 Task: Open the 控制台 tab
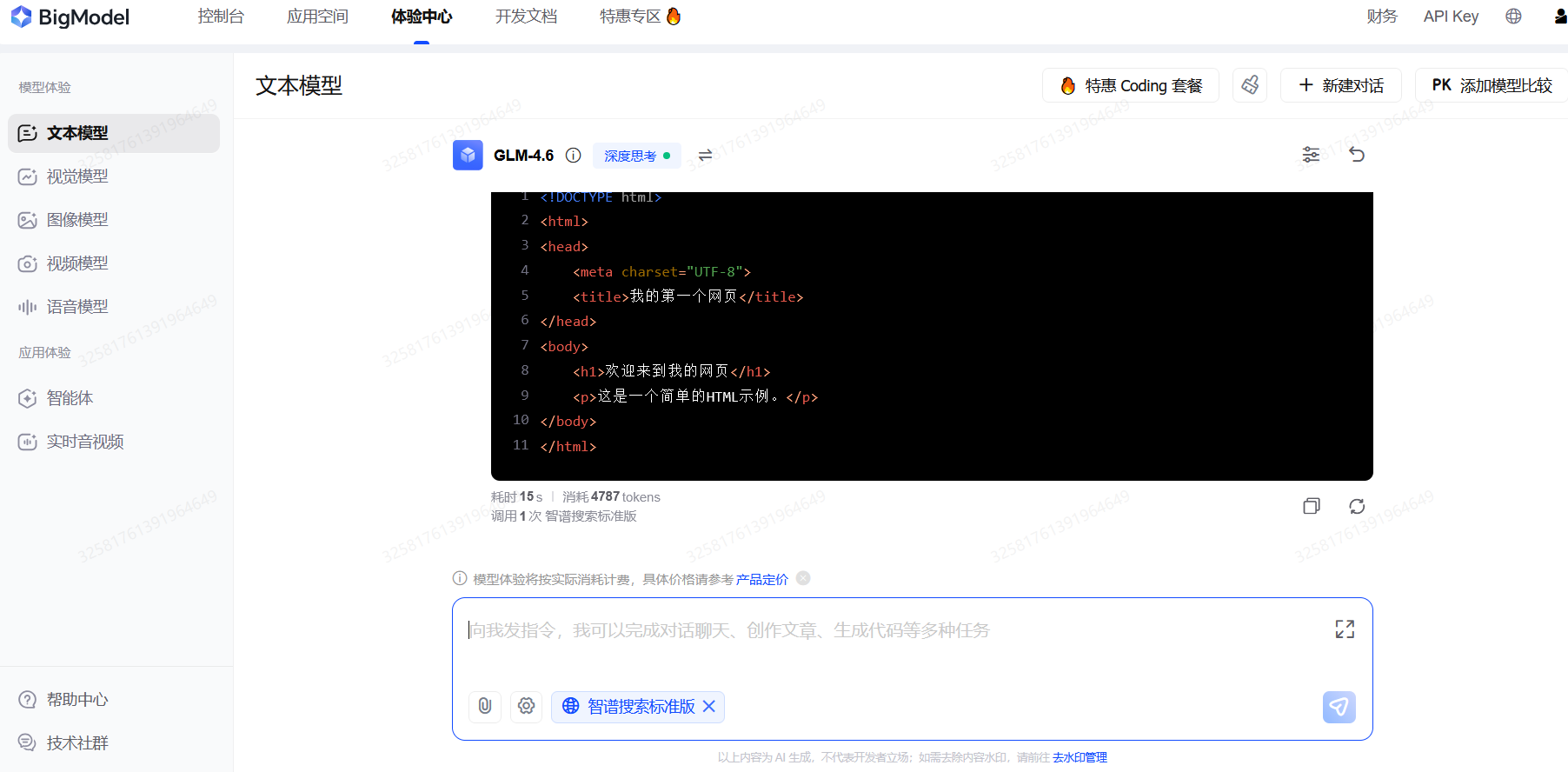pos(221,17)
